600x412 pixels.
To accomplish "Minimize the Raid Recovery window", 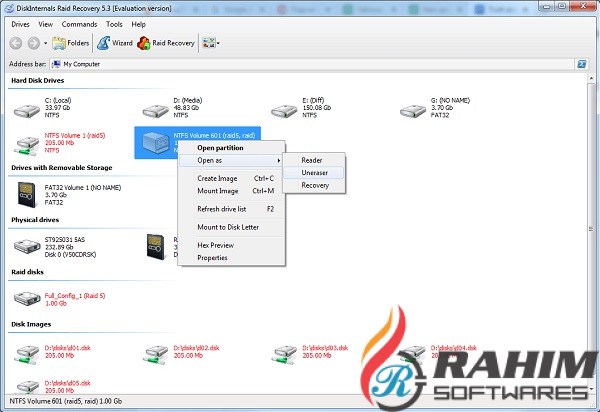I will coord(546,7).
